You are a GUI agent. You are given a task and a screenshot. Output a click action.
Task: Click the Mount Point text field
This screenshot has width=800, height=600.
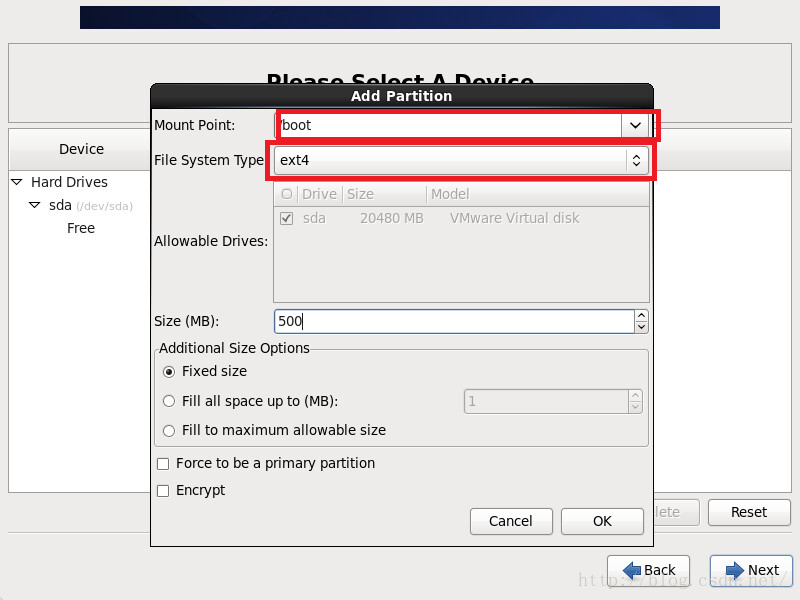click(x=450, y=125)
